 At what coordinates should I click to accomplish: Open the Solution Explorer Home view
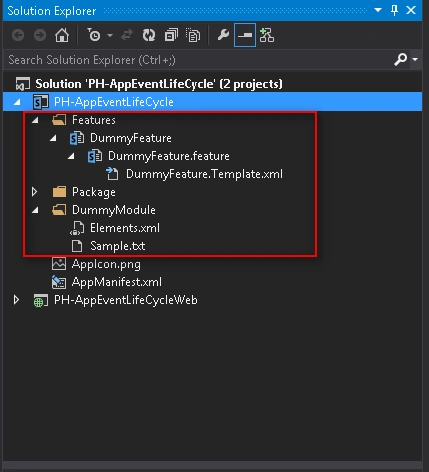(62, 35)
